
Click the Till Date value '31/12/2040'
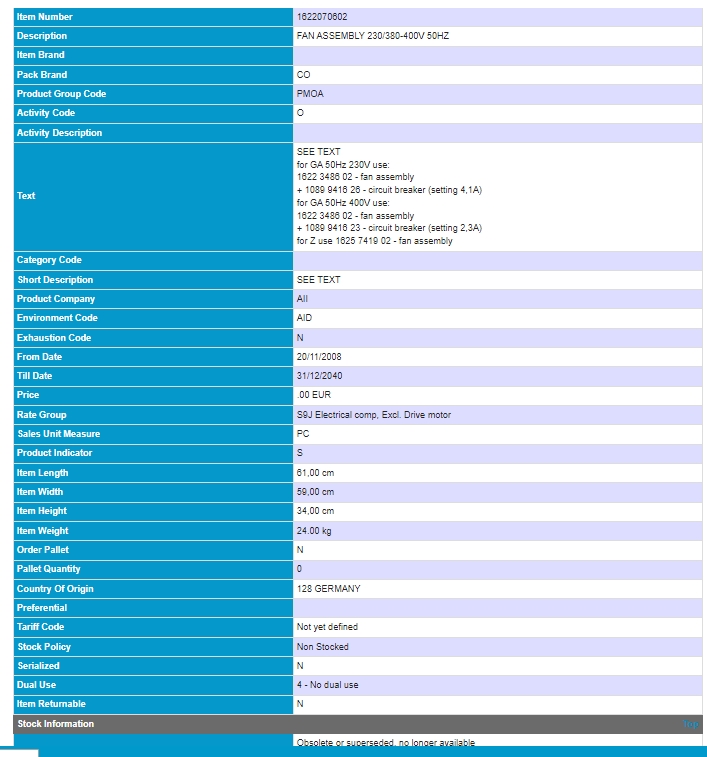[319, 376]
